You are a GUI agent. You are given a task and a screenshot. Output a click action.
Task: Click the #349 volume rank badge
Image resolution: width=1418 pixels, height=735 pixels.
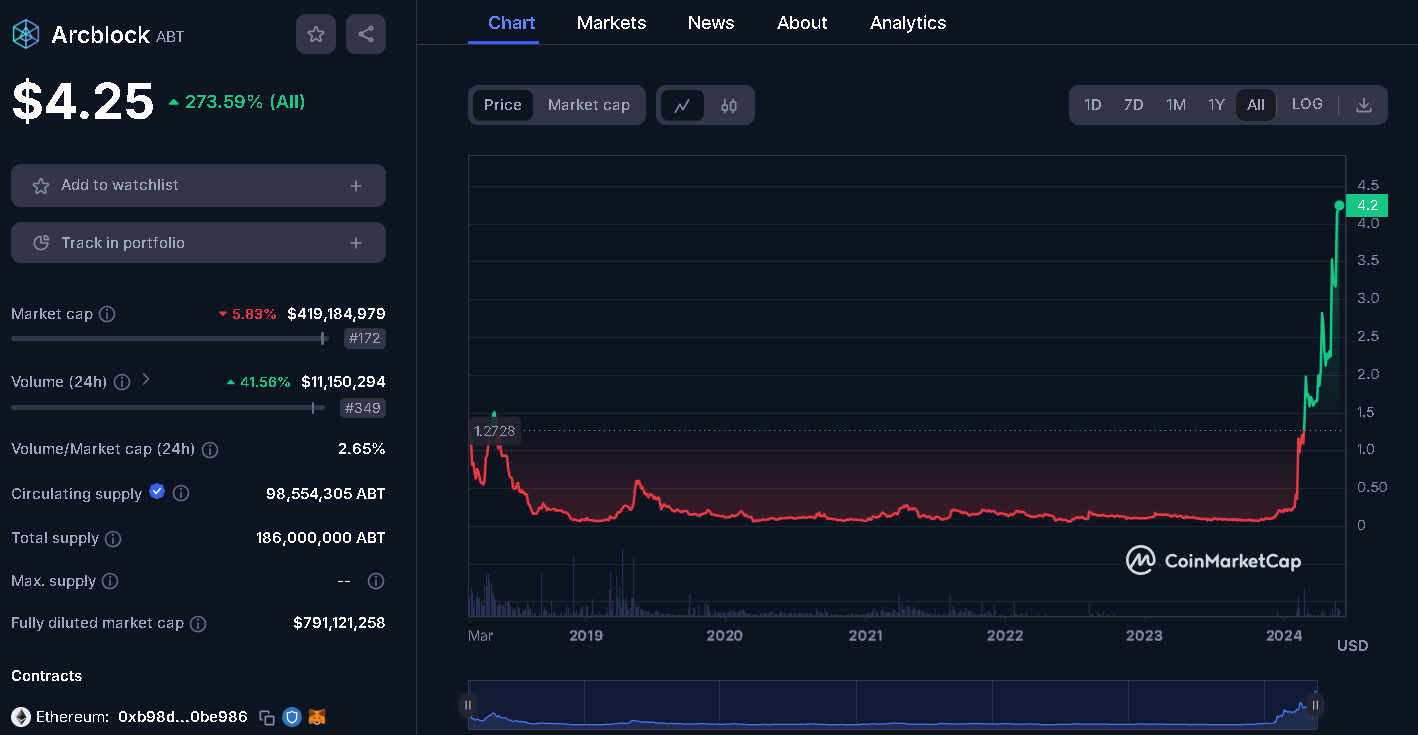(x=363, y=408)
